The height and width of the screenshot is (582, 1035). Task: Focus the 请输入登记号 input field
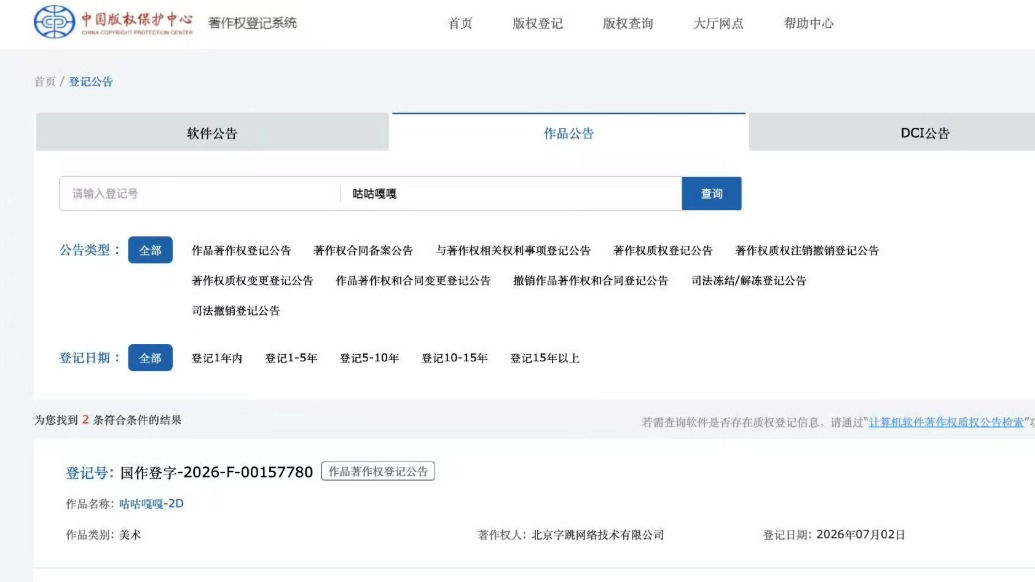pyautogui.click(x=199, y=193)
